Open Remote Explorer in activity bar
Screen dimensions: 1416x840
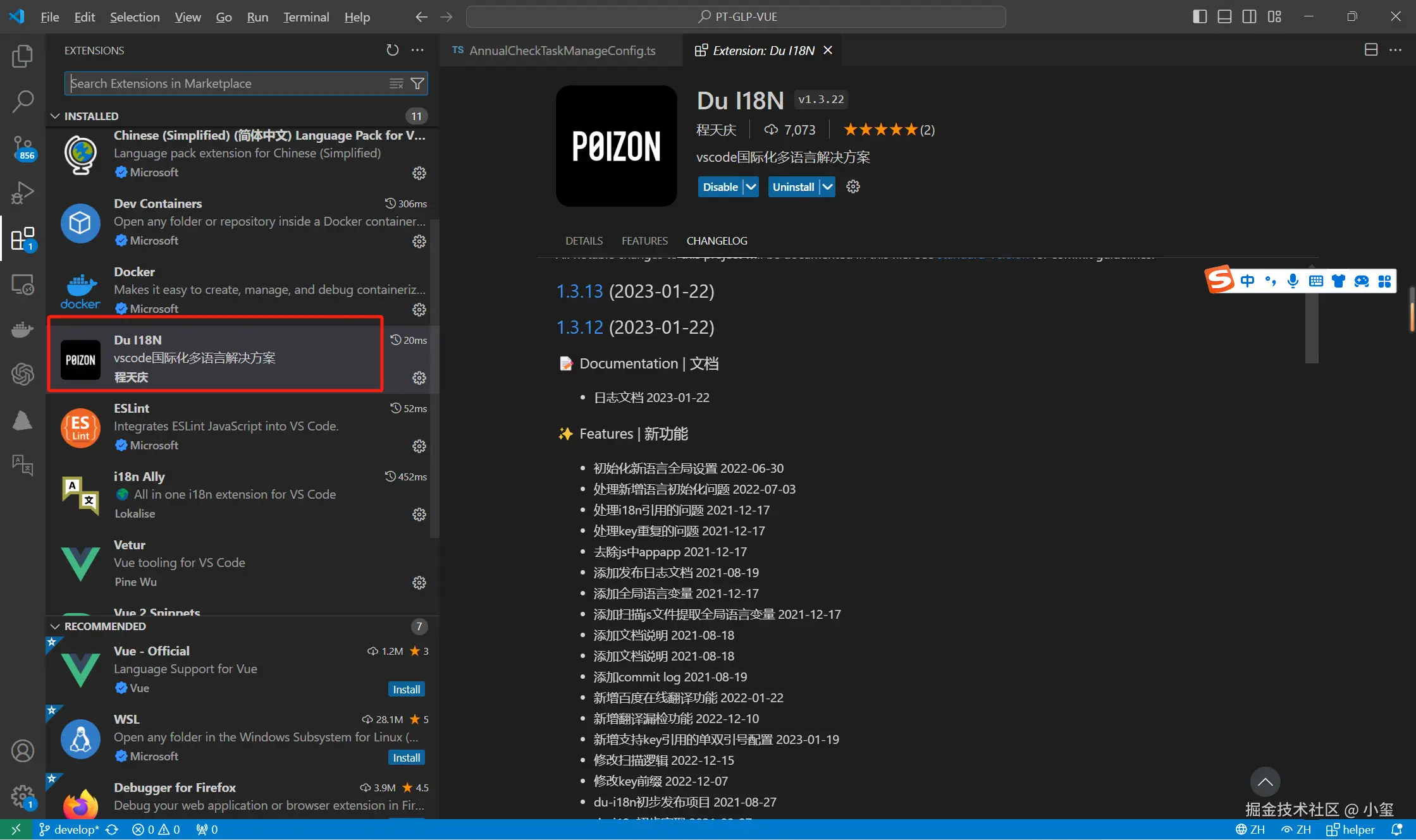(x=22, y=285)
